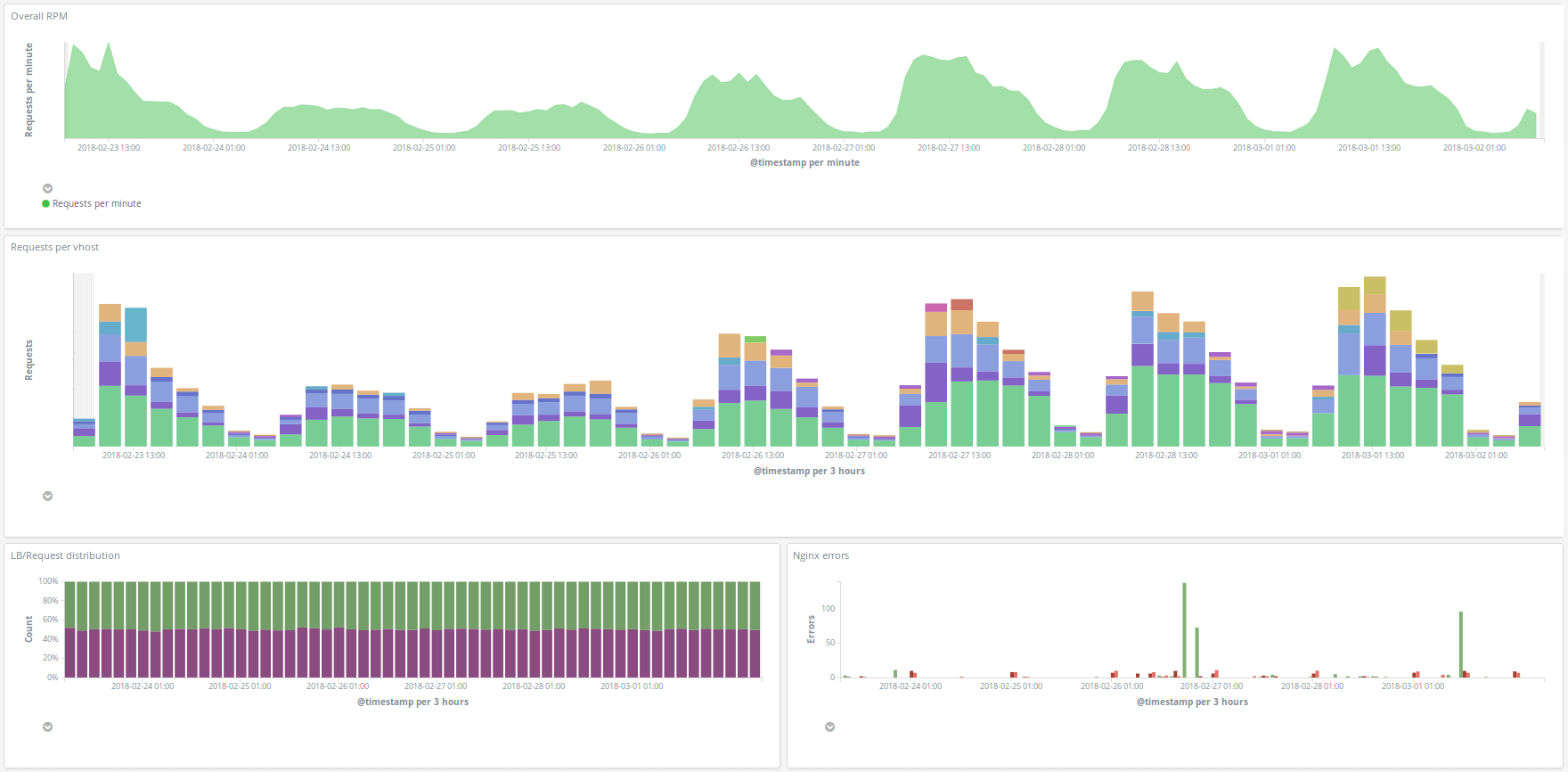The height and width of the screenshot is (772, 1568).
Task: Click the tallest green bar in Nginx errors chart
Action: coord(1184,630)
